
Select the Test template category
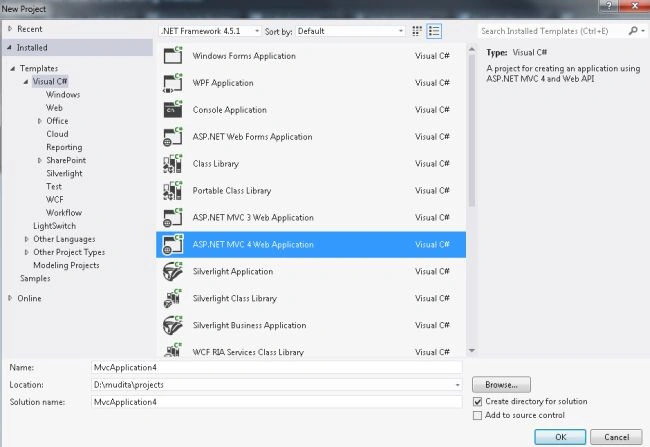click(x=54, y=187)
